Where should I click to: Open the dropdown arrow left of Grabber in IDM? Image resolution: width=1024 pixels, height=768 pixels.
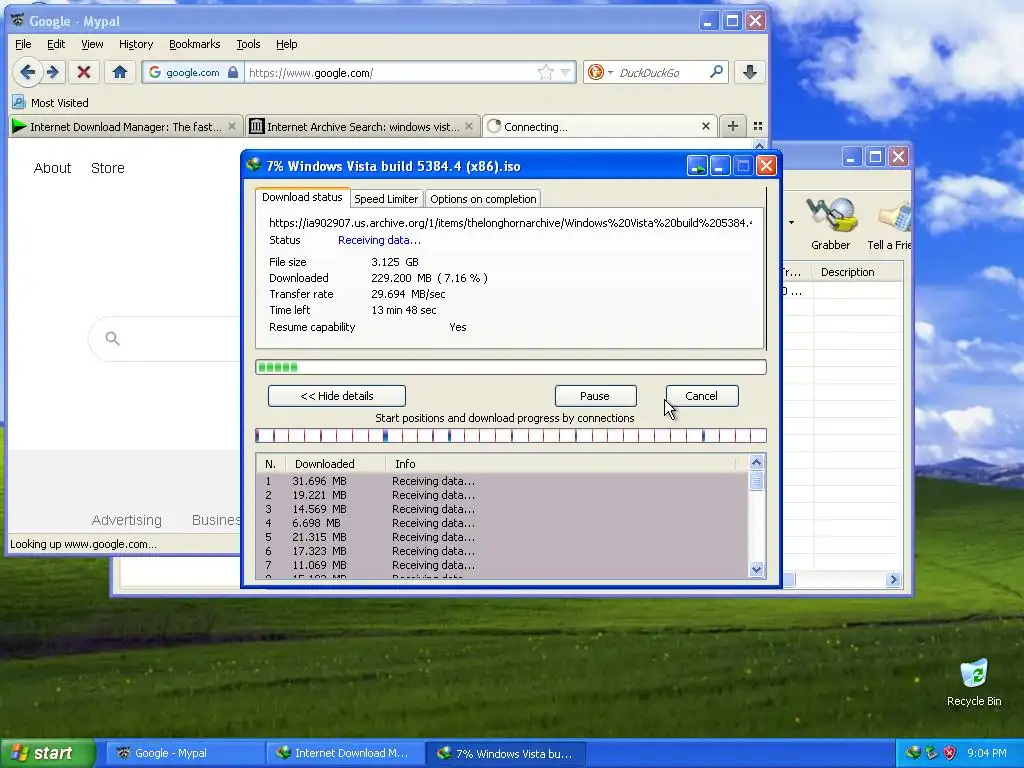792,223
